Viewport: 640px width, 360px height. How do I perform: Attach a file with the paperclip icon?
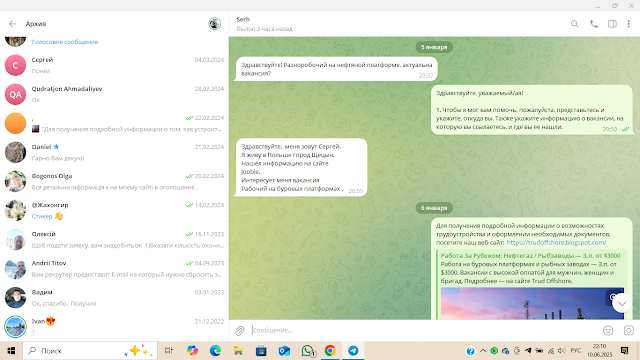click(x=240, y=331)
